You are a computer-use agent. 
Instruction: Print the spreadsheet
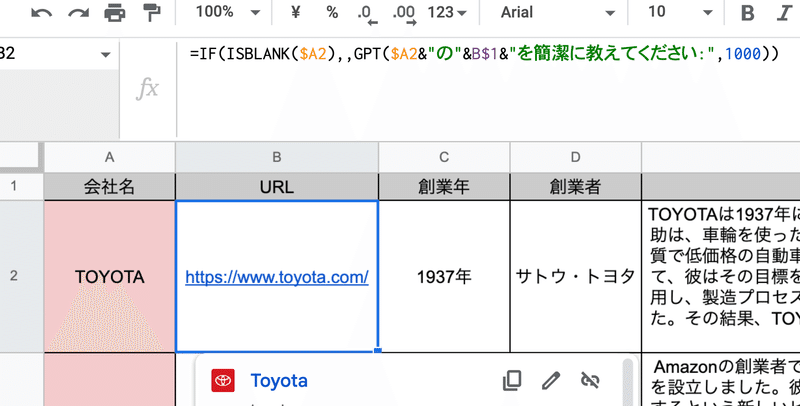(x=115, y=12)
